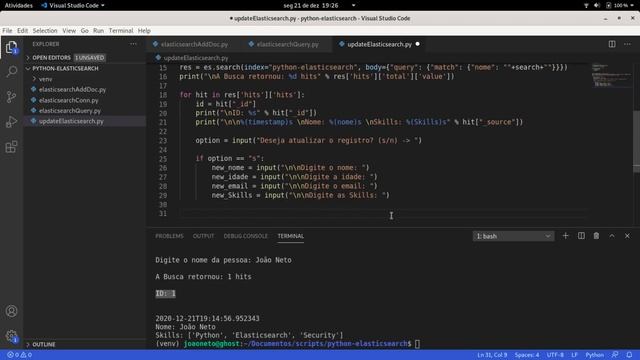Click errors and warnings status indicator

tap(20, 355)
